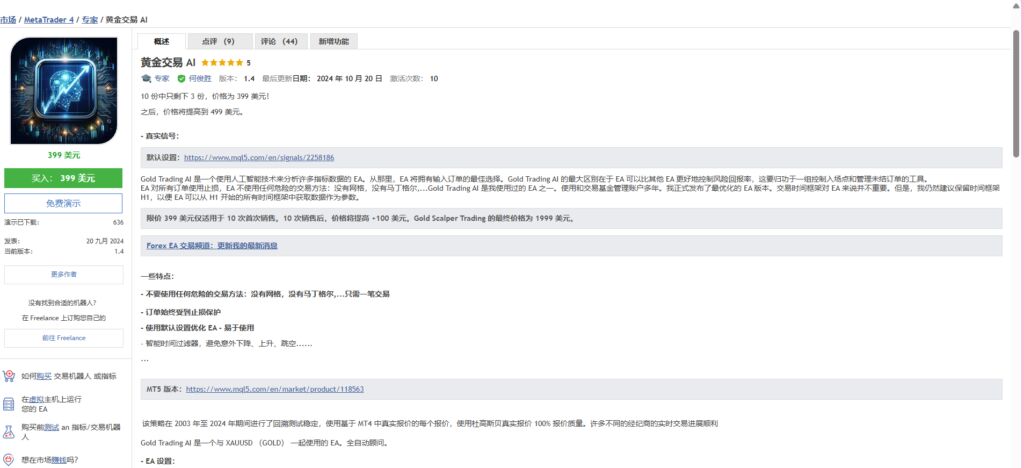The height and width of the screenshot is (468, 1024).
Task: Click the 最后更新日期 2024 年 10 月 20 日 text
Action: coord(322,78)
